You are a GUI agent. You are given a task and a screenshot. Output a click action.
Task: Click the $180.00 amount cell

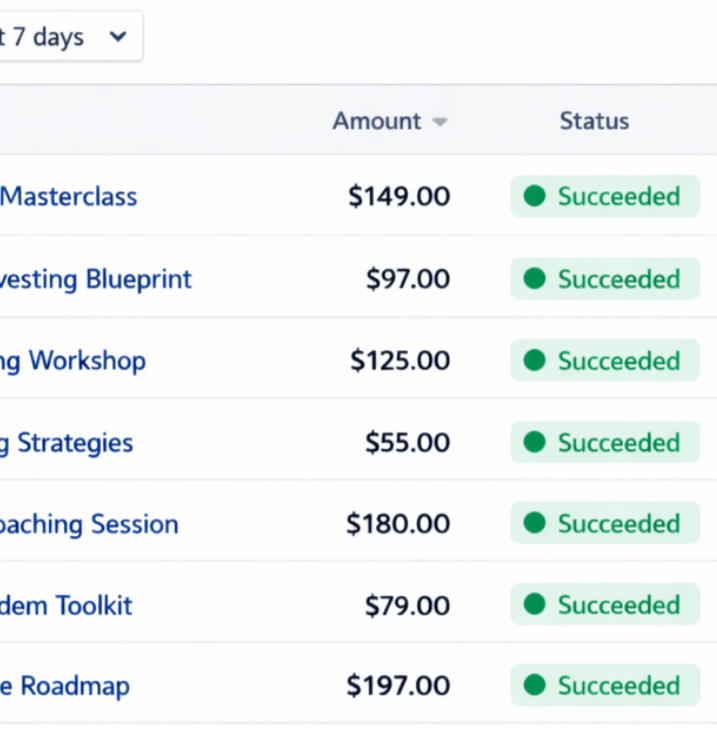pyautogui.click(x=398, y=524)
